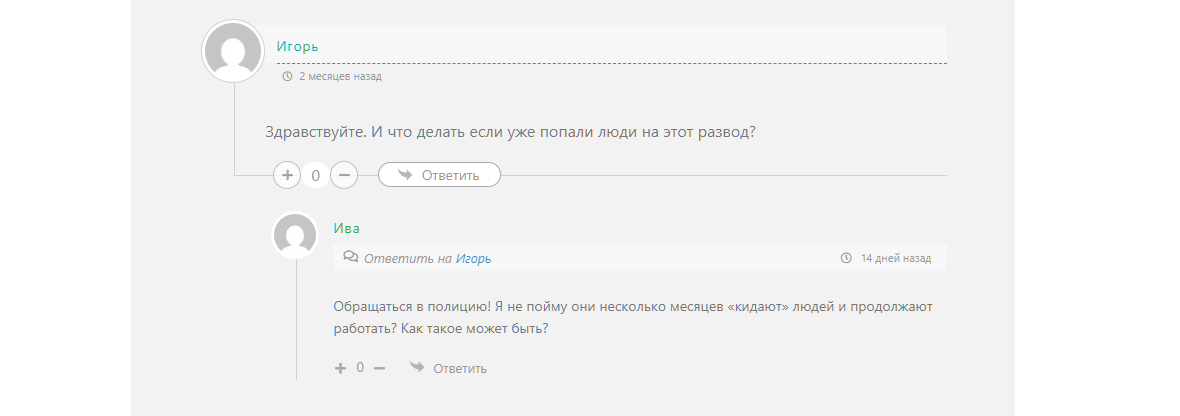Click the speech bubbles icon in Ива's comment

[x=351, y=257]
